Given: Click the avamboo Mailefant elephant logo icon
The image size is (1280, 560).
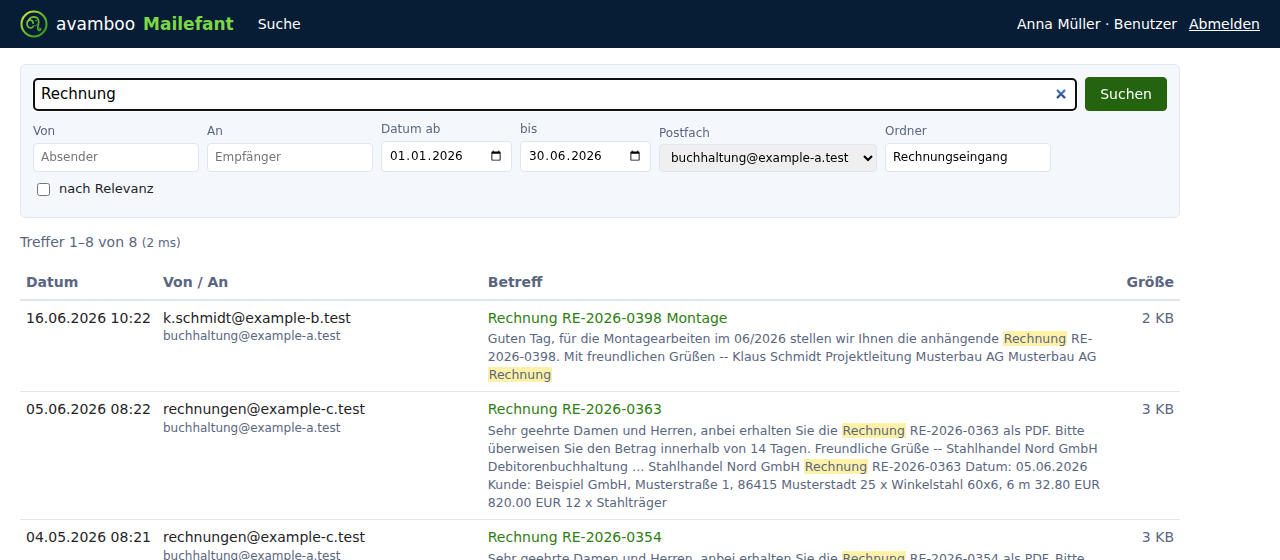Looking at the screenshot, I should click(x=34, y=24).
